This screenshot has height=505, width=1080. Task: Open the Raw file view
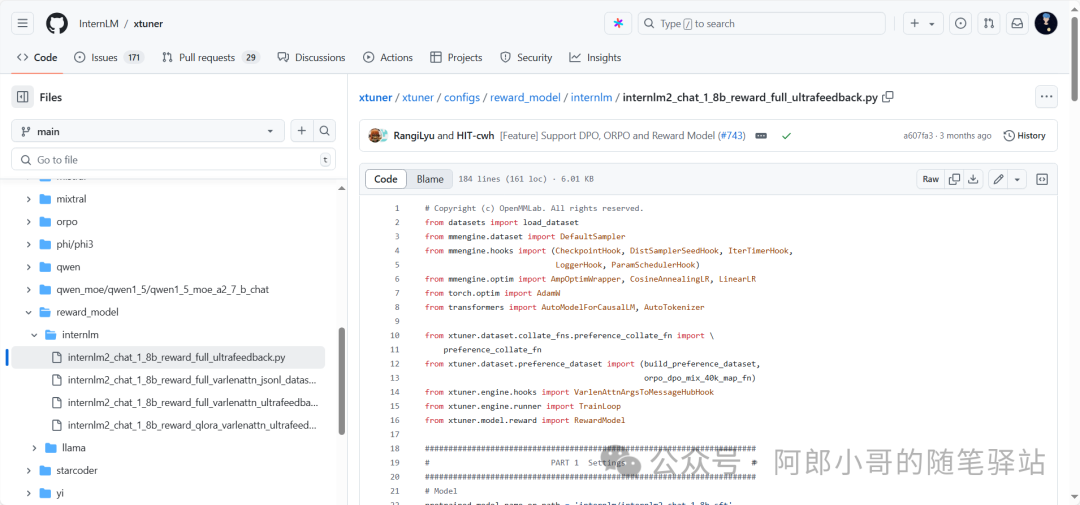(x=931, y=179)
